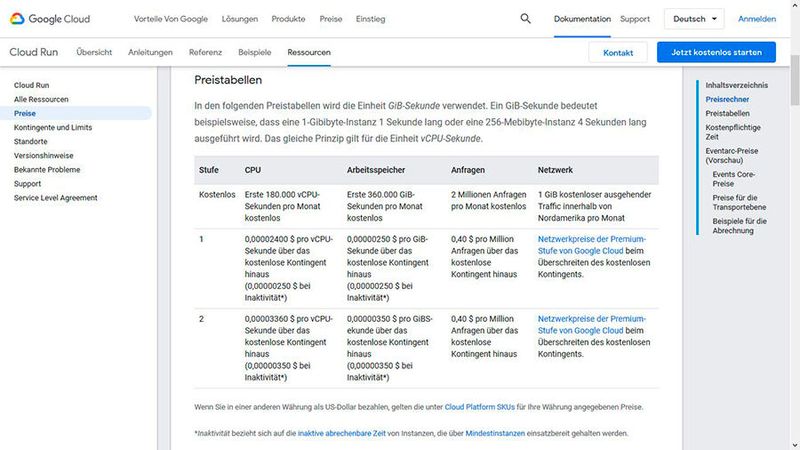Click the search magnifier icon
This screenshot has height=450, width=800.
coord(526,19)
